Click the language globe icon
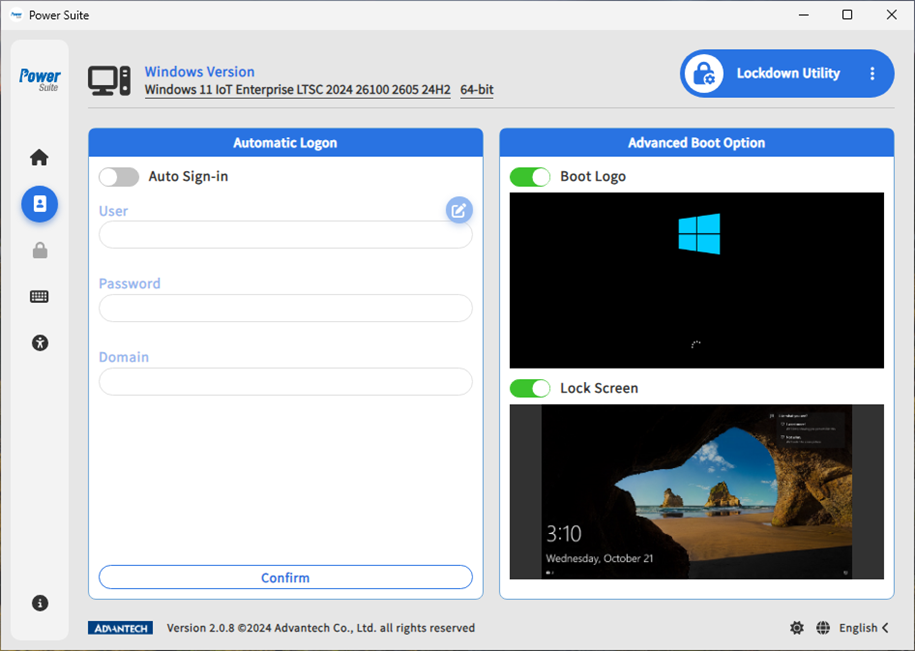915x651 pixels. pos(822,627)
